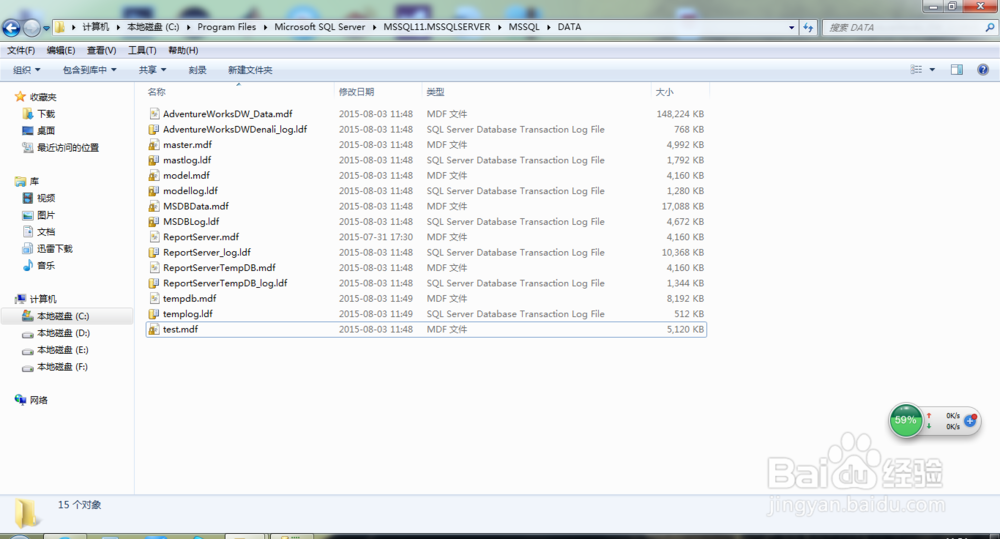Open the 包含到库中 dropdown
This screenshot has width=1000, height=539.
click(x=89, y=70)
